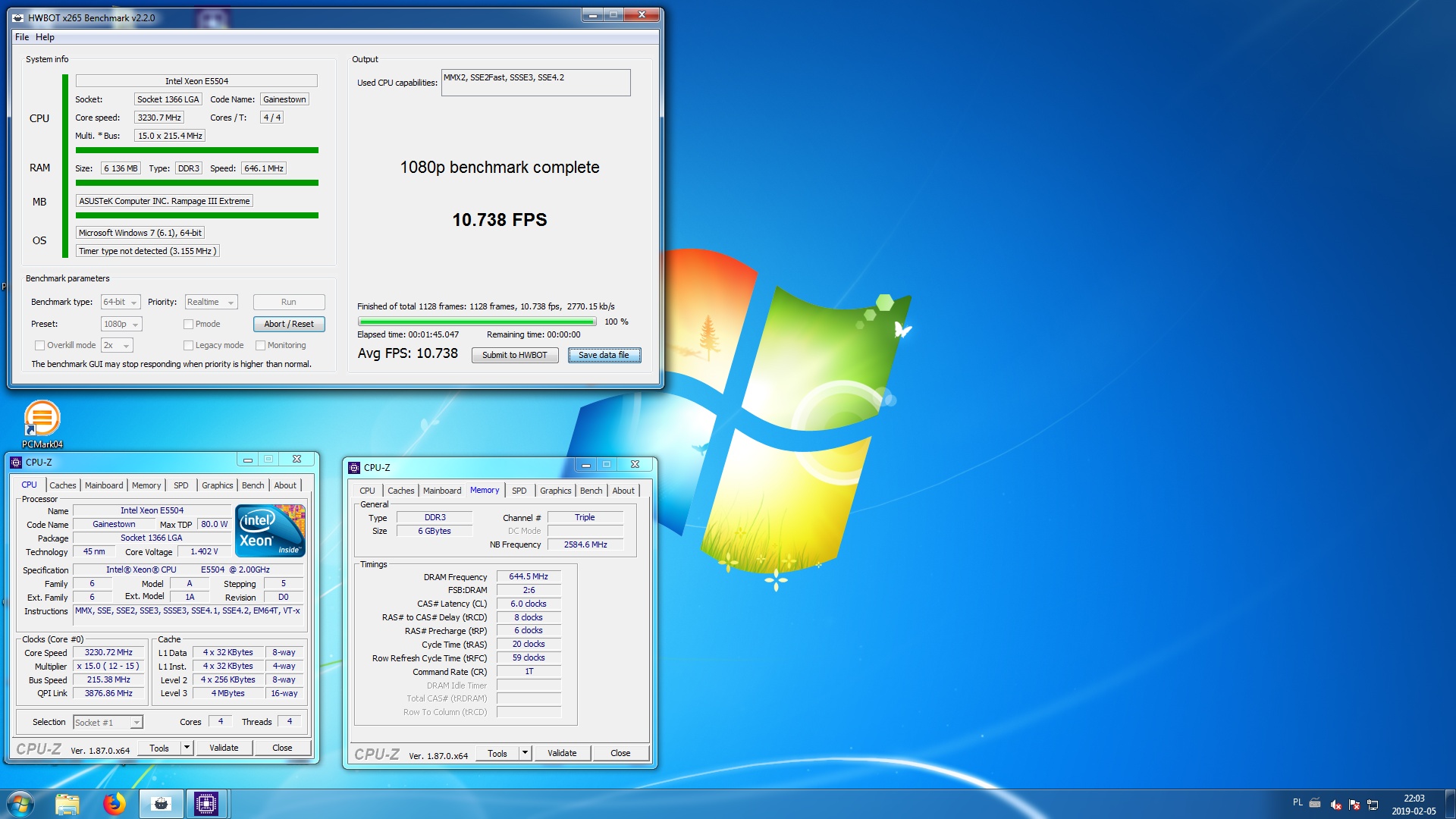Click Validate in left CPU-Z window
Image resolution: width=1456 pixels, height=819 pixels.
(224, 748)
